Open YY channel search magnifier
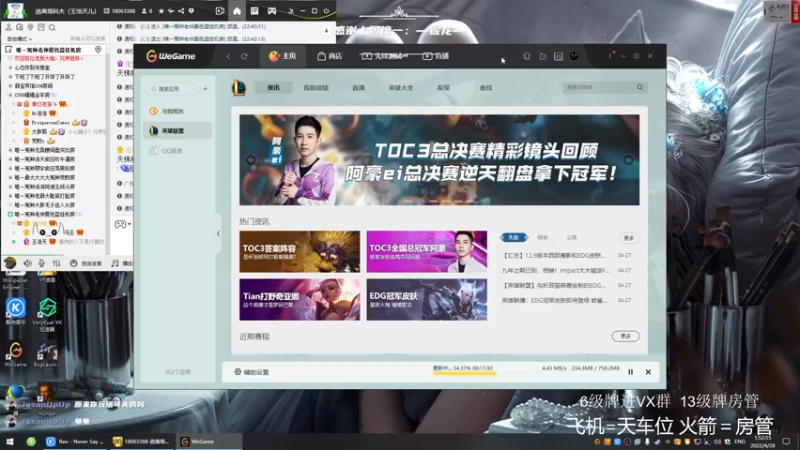 pos(52,28)
